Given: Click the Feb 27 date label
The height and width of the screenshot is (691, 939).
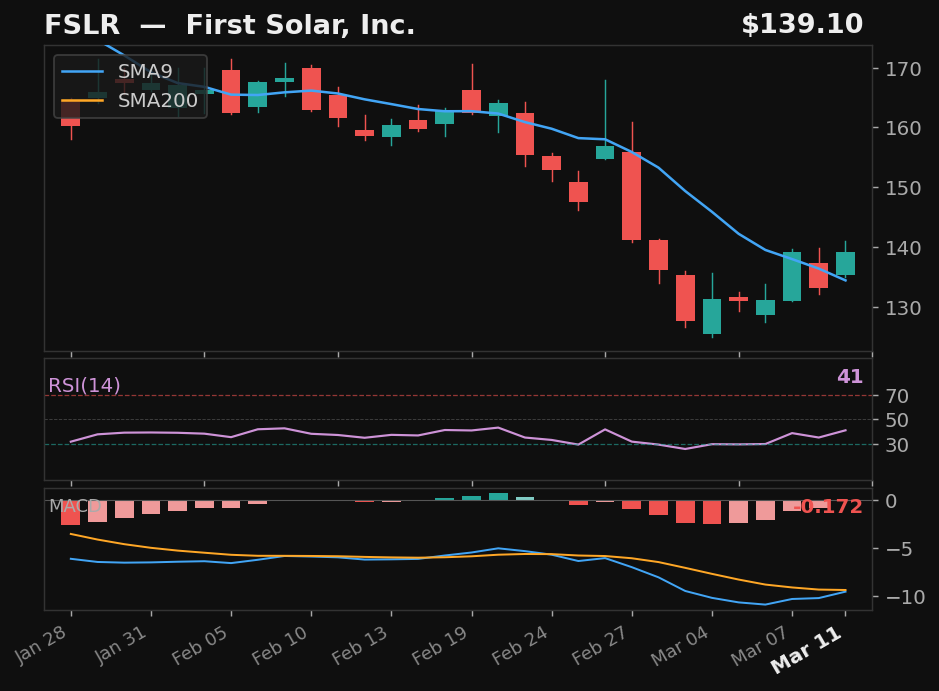Looking at the screenshot, I should click(x=600, y=645).
